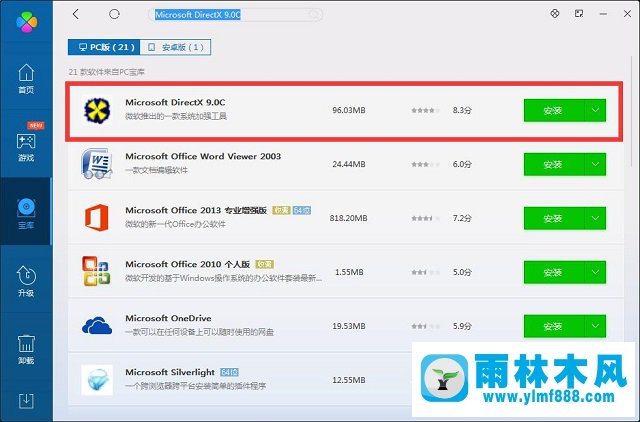Open the 宝库 software library section

point(26,213)
